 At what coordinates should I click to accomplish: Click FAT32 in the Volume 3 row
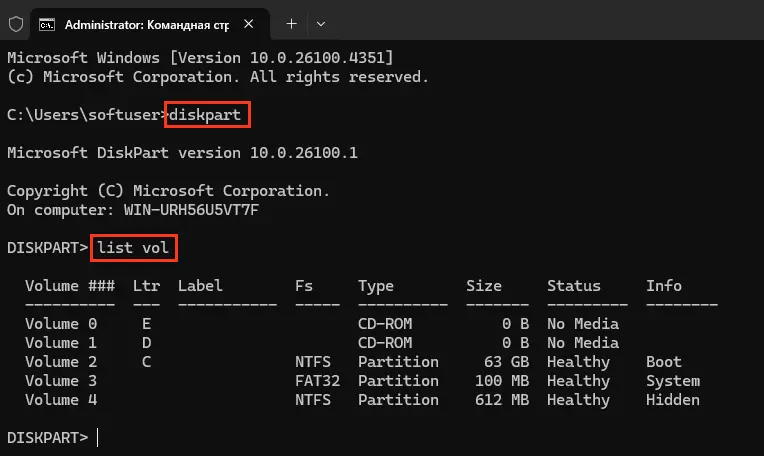coord(317,381)
